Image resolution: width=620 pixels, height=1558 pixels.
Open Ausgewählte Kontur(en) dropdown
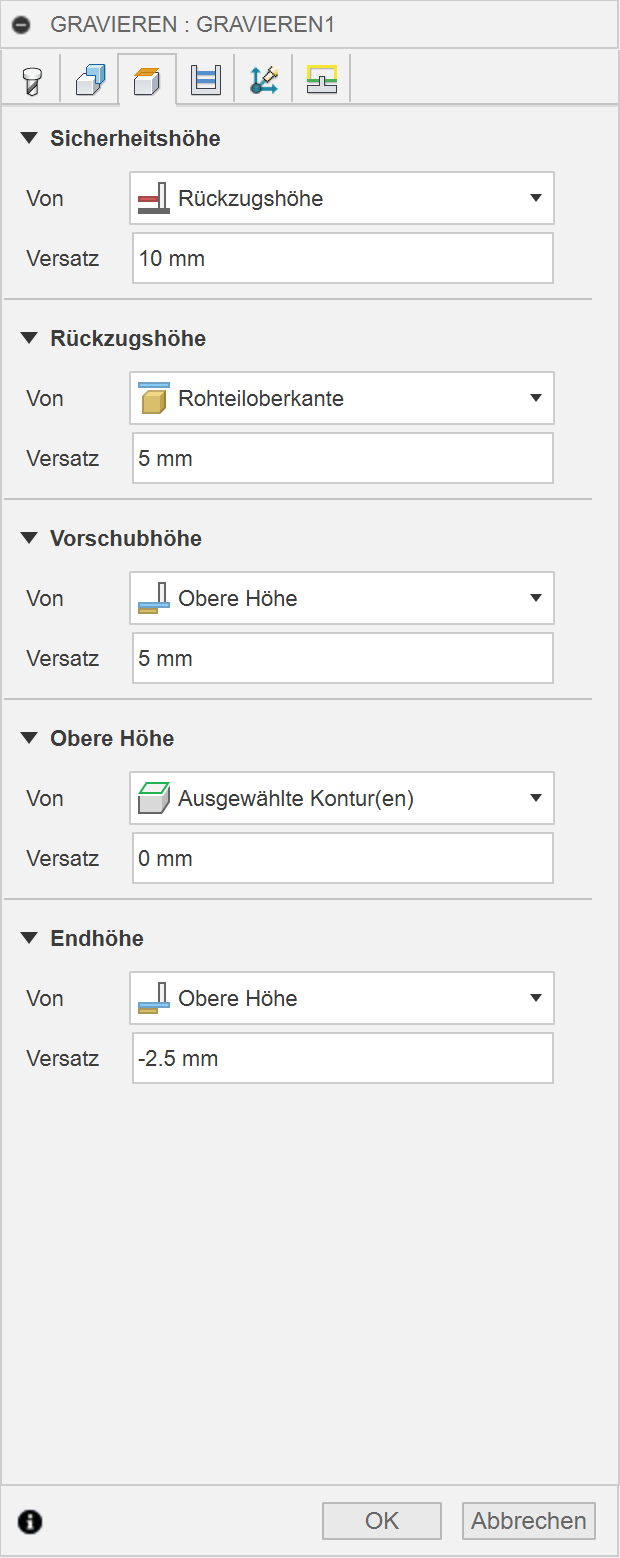click(x=342, y=798)
